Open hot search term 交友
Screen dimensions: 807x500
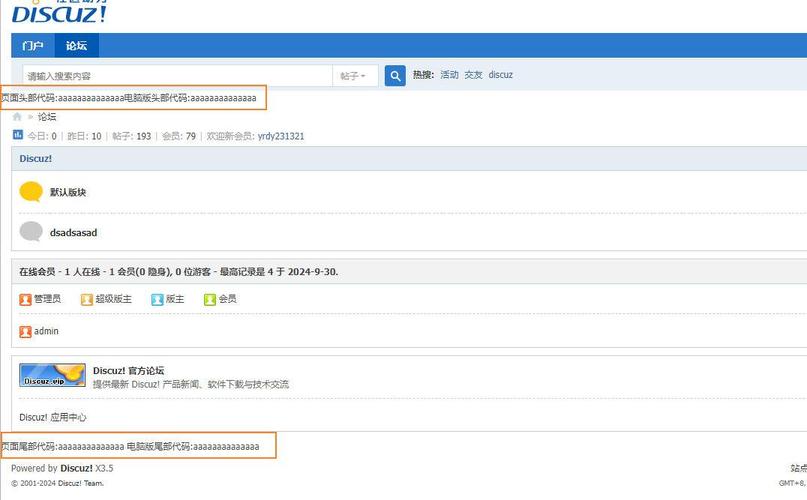coord(473,75)
